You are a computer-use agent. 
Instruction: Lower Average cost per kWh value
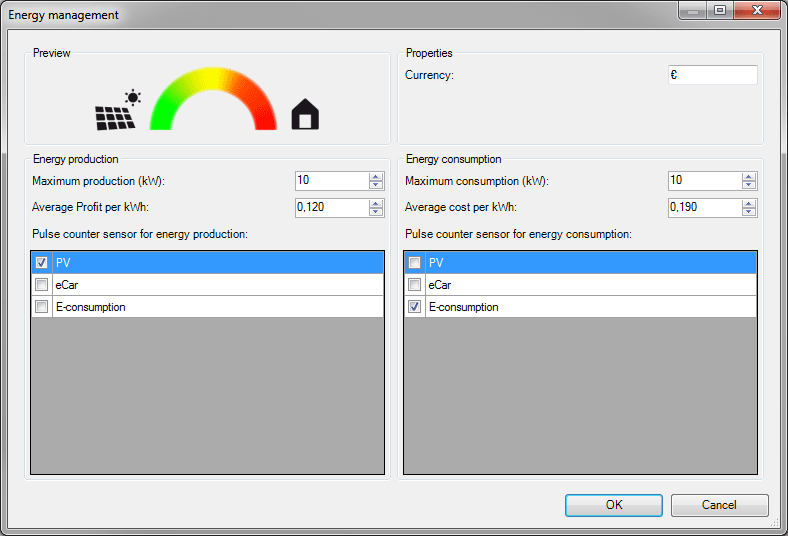point(749,212)
